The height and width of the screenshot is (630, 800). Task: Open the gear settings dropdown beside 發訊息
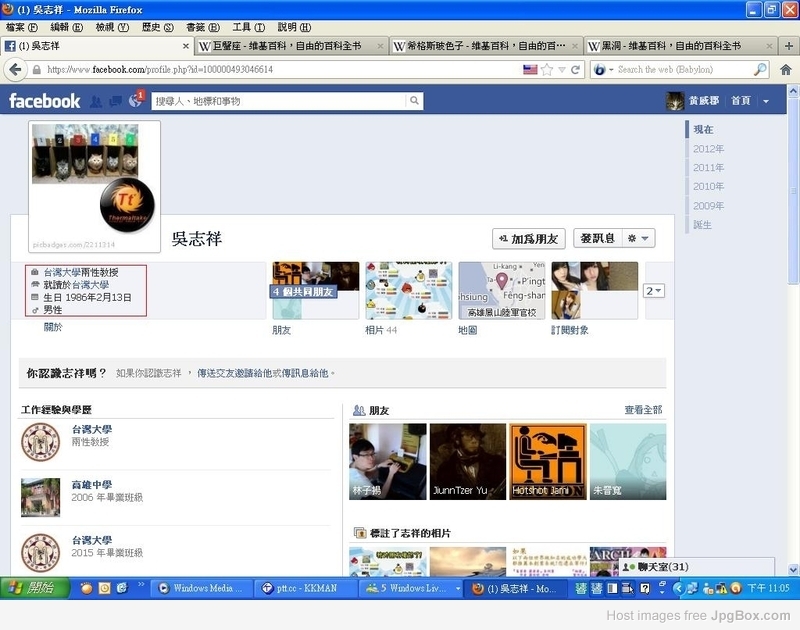click(x=638, y=238)
